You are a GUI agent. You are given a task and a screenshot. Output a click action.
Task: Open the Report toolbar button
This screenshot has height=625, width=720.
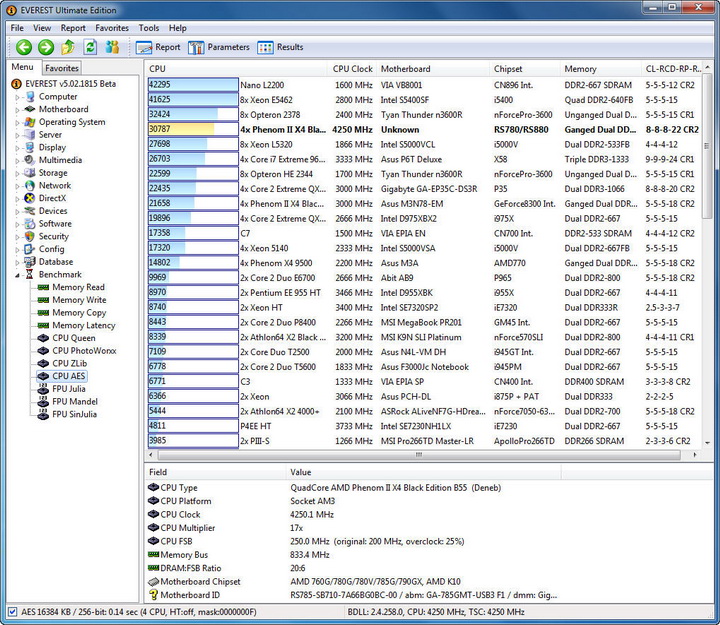[158, 47]
